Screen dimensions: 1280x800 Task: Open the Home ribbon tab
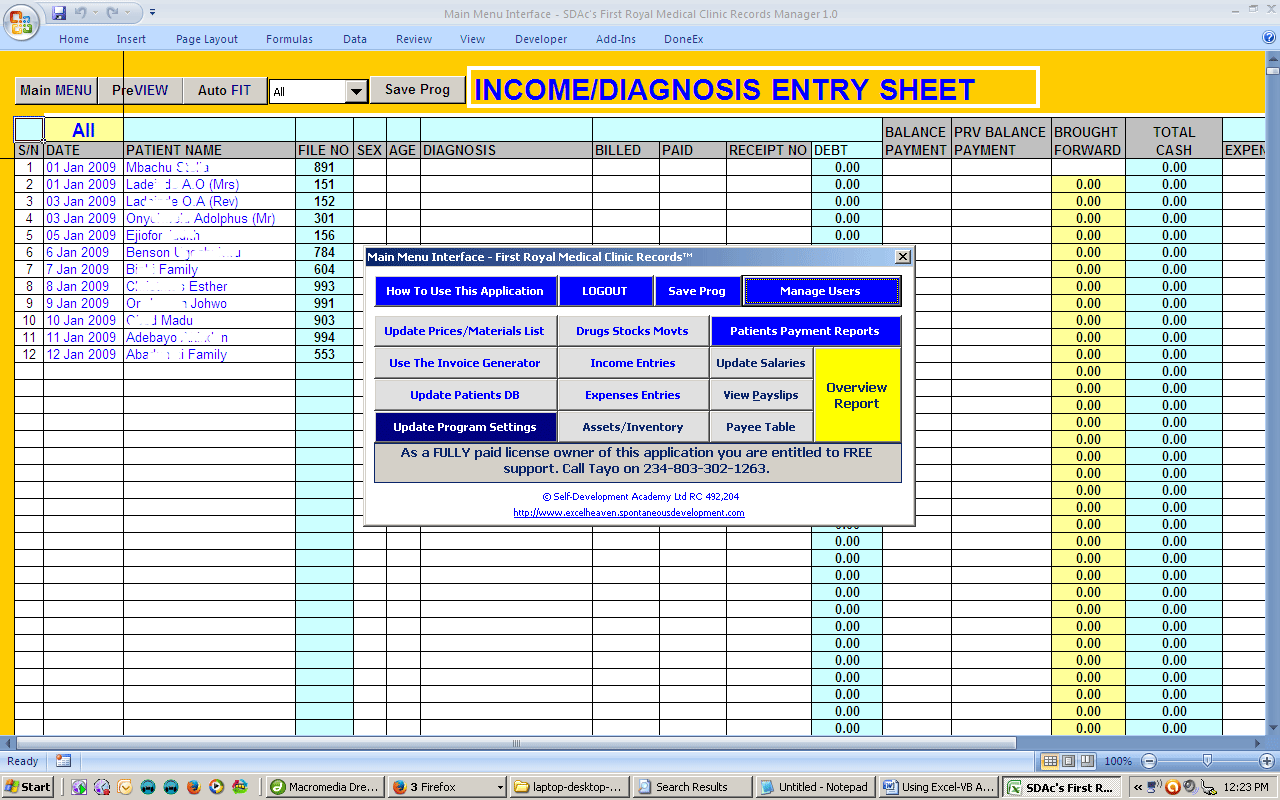pos(74,39)
